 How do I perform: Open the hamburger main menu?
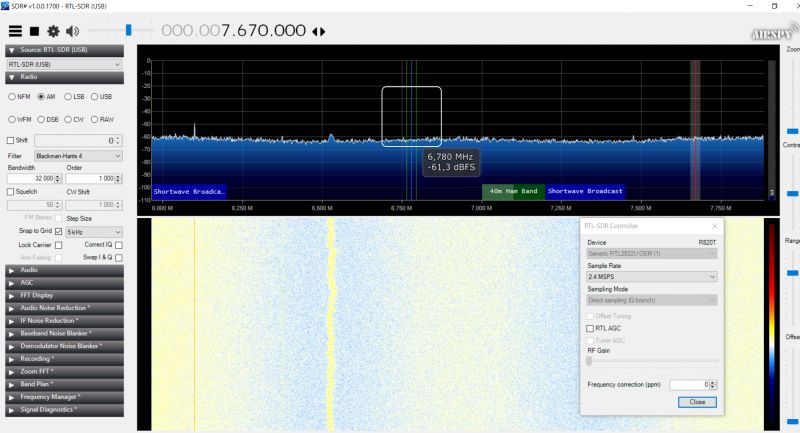pyautogui.click(x=15, y=31)
